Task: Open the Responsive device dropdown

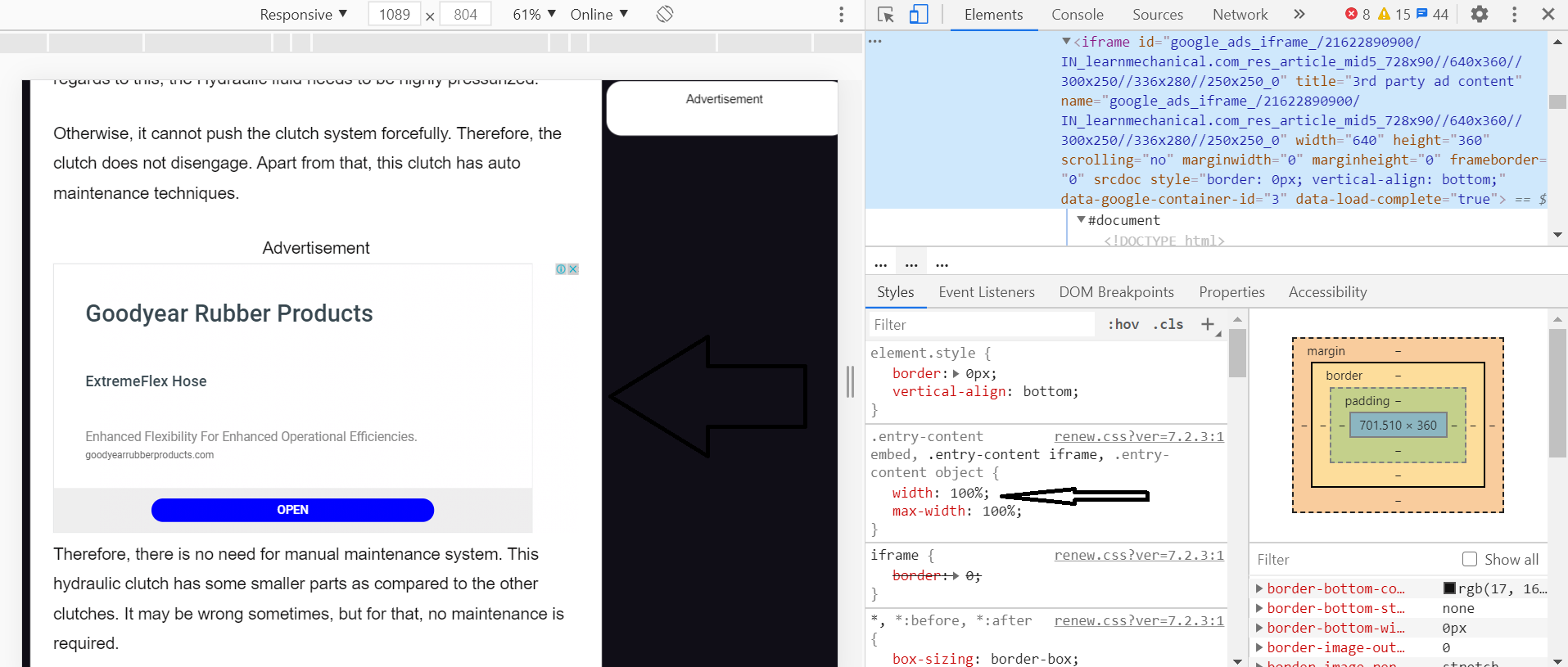Action: coord(303,14)
